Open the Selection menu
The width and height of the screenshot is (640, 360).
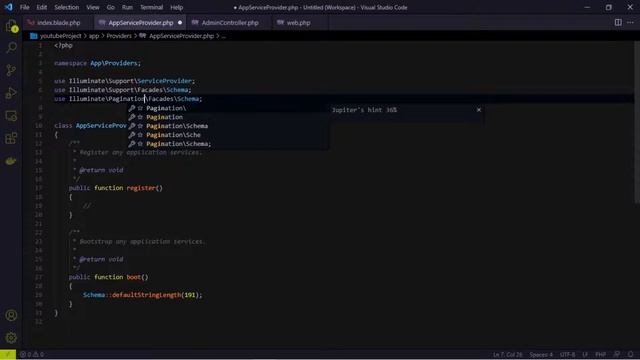[x=67, y=7]
